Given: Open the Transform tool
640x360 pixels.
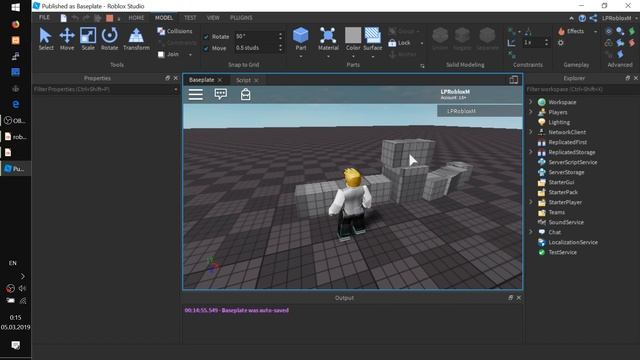Looking at the screenshot, I should tap(136, 39).
